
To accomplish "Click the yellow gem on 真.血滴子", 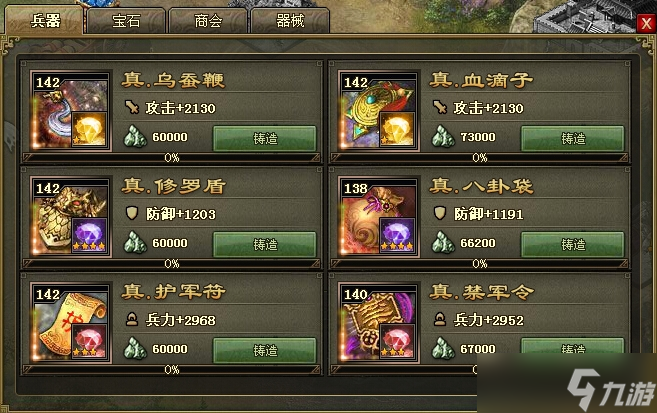I will tap(397, 129).
